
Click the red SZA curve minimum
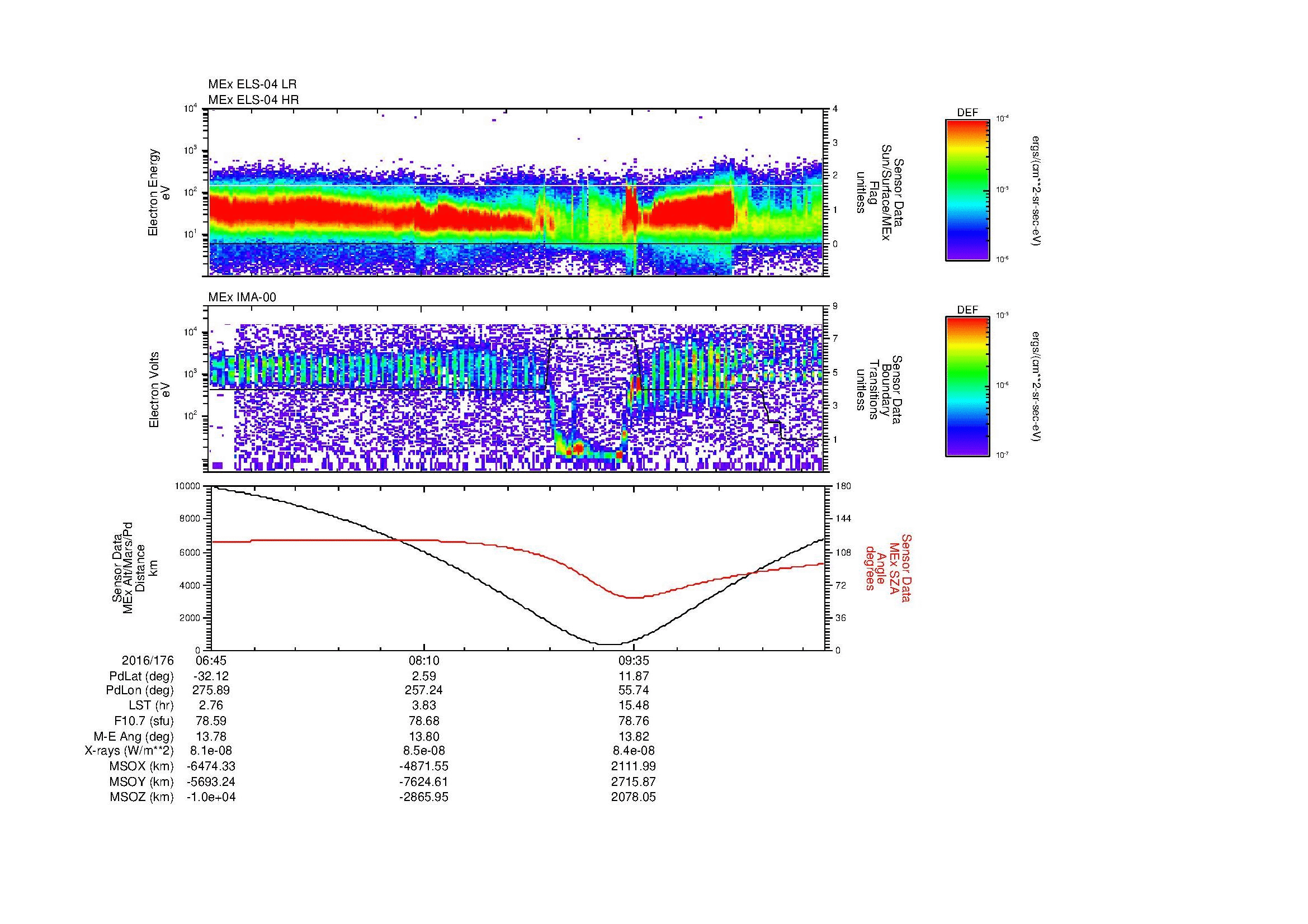point(634,597)
